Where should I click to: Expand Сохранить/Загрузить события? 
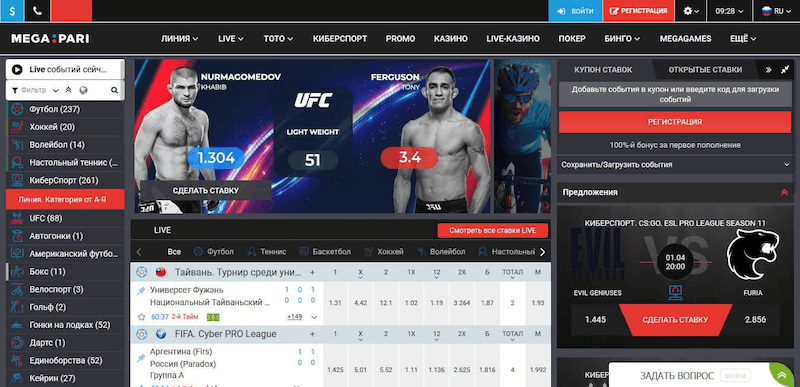675,165
